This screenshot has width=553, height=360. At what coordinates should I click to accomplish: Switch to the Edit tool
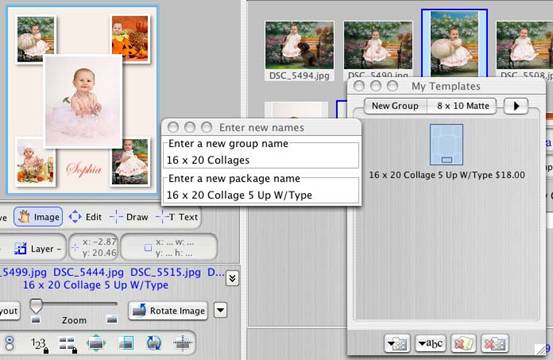tap(85, 217)
